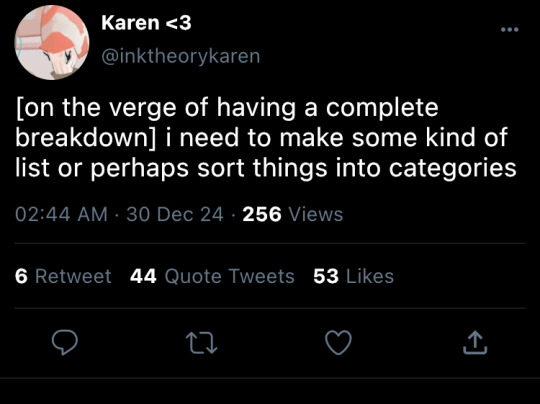Viewport: 540px width, 404px height.
Task: Click the 02:44 AM timestamp
Action: pyautogui.click(x=62, y=214)
